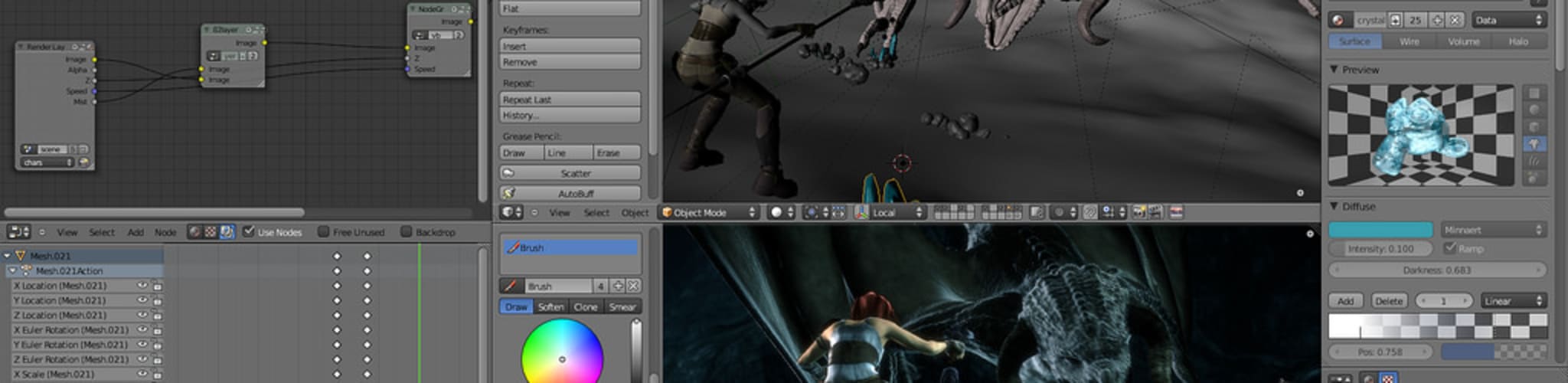This screenshot has width=1568, height=383.
Task: Open the 3D view Object menu
Action: point(635,213)
